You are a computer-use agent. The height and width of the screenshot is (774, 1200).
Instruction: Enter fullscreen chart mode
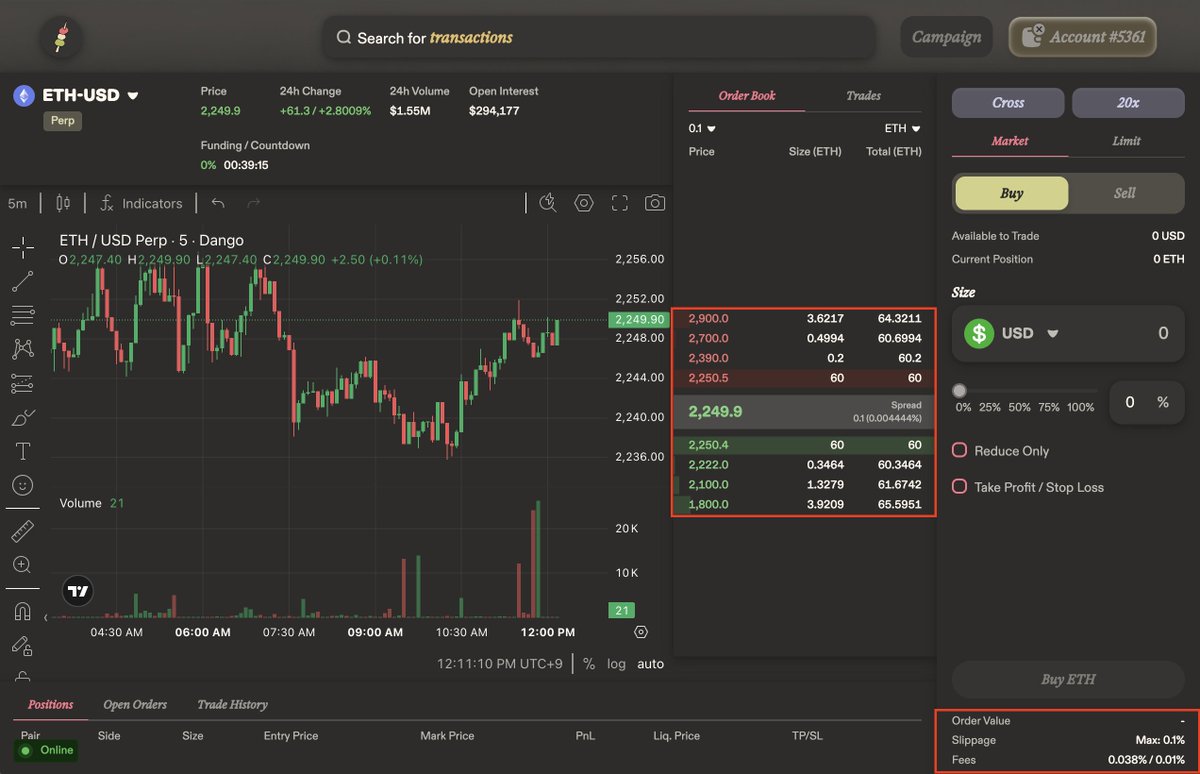620,203
